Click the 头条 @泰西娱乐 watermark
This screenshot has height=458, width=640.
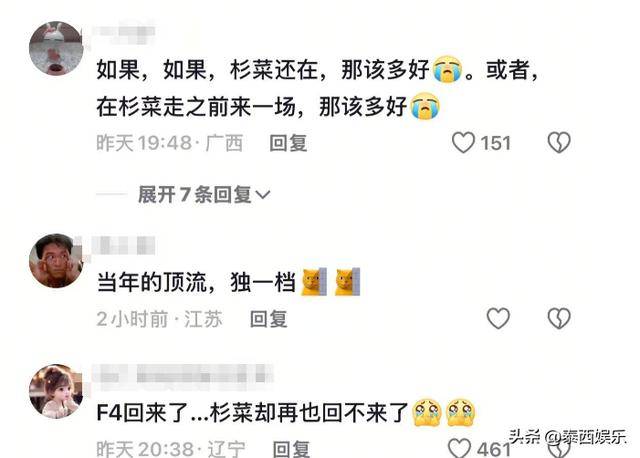tap(568, 437)
